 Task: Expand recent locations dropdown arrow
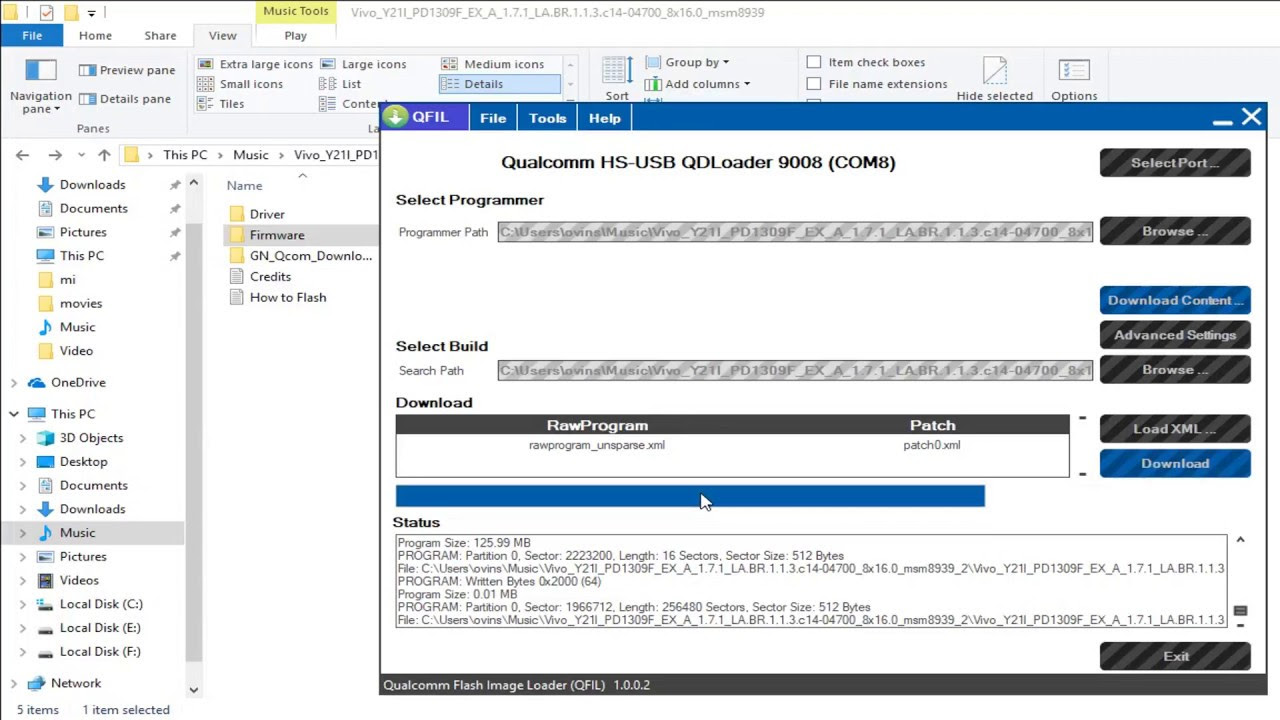81,155
